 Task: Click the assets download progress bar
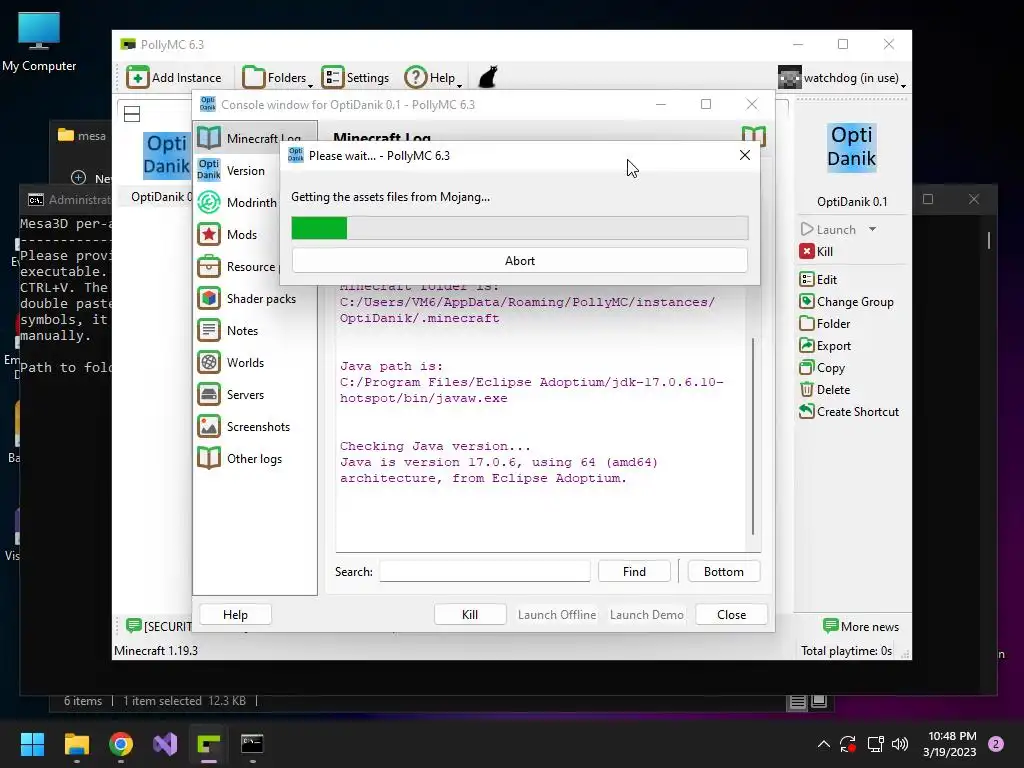[519, 228]
